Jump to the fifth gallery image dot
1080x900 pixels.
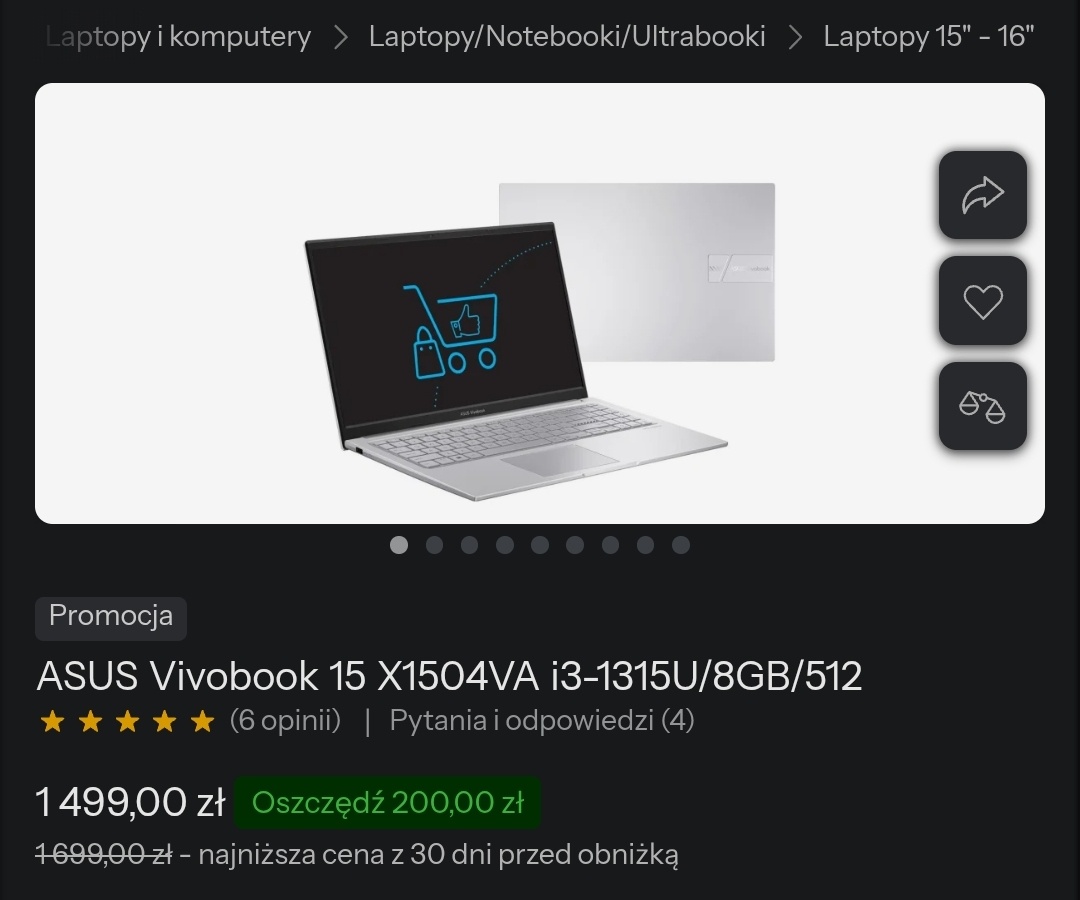tap(540, 545)
